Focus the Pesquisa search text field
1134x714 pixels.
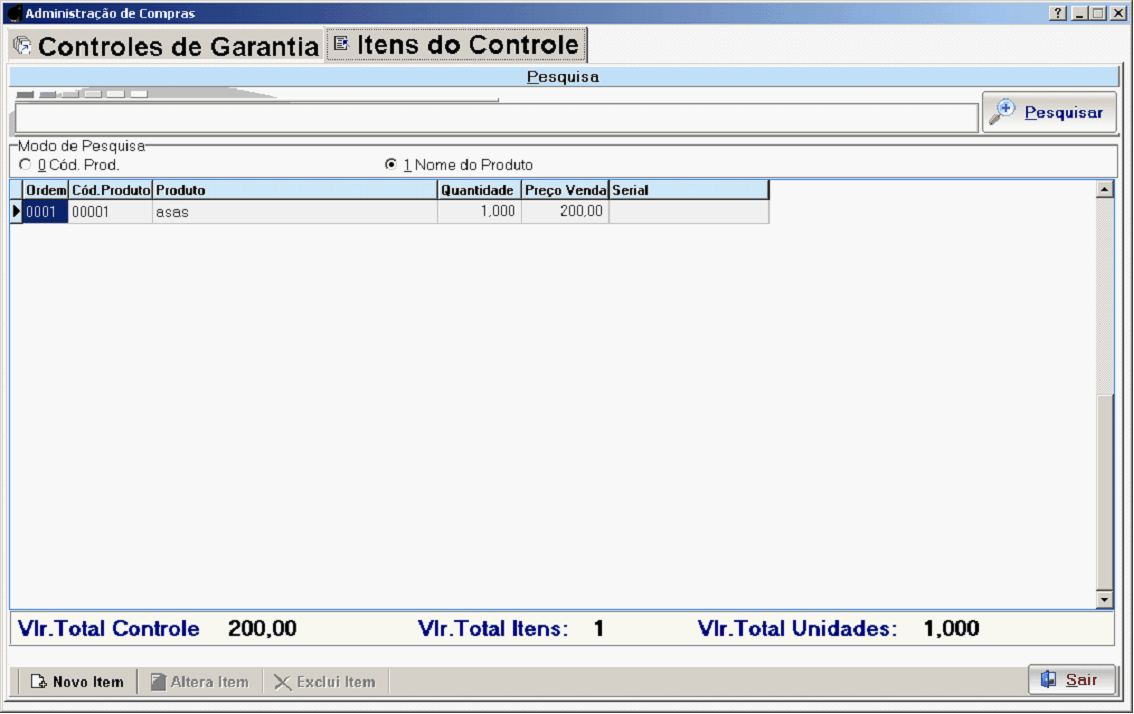pos(495,118)
